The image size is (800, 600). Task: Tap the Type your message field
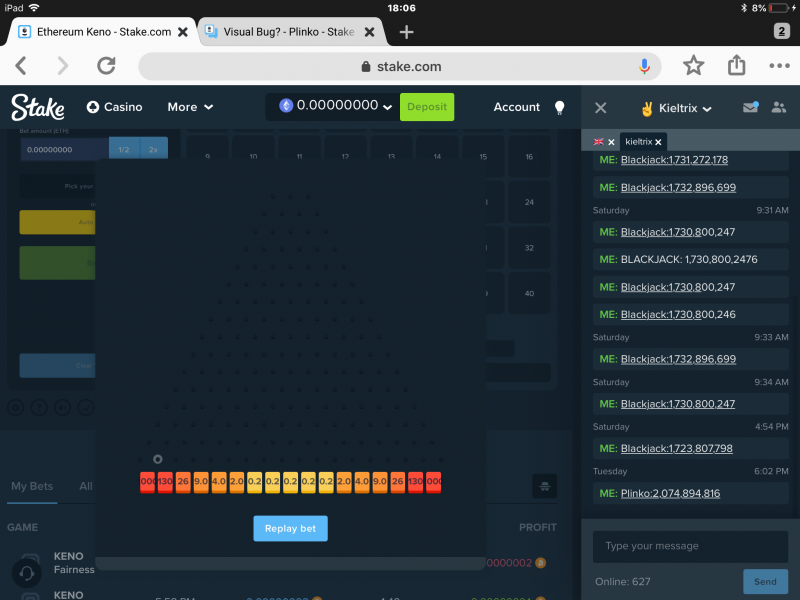click(690, 546)
